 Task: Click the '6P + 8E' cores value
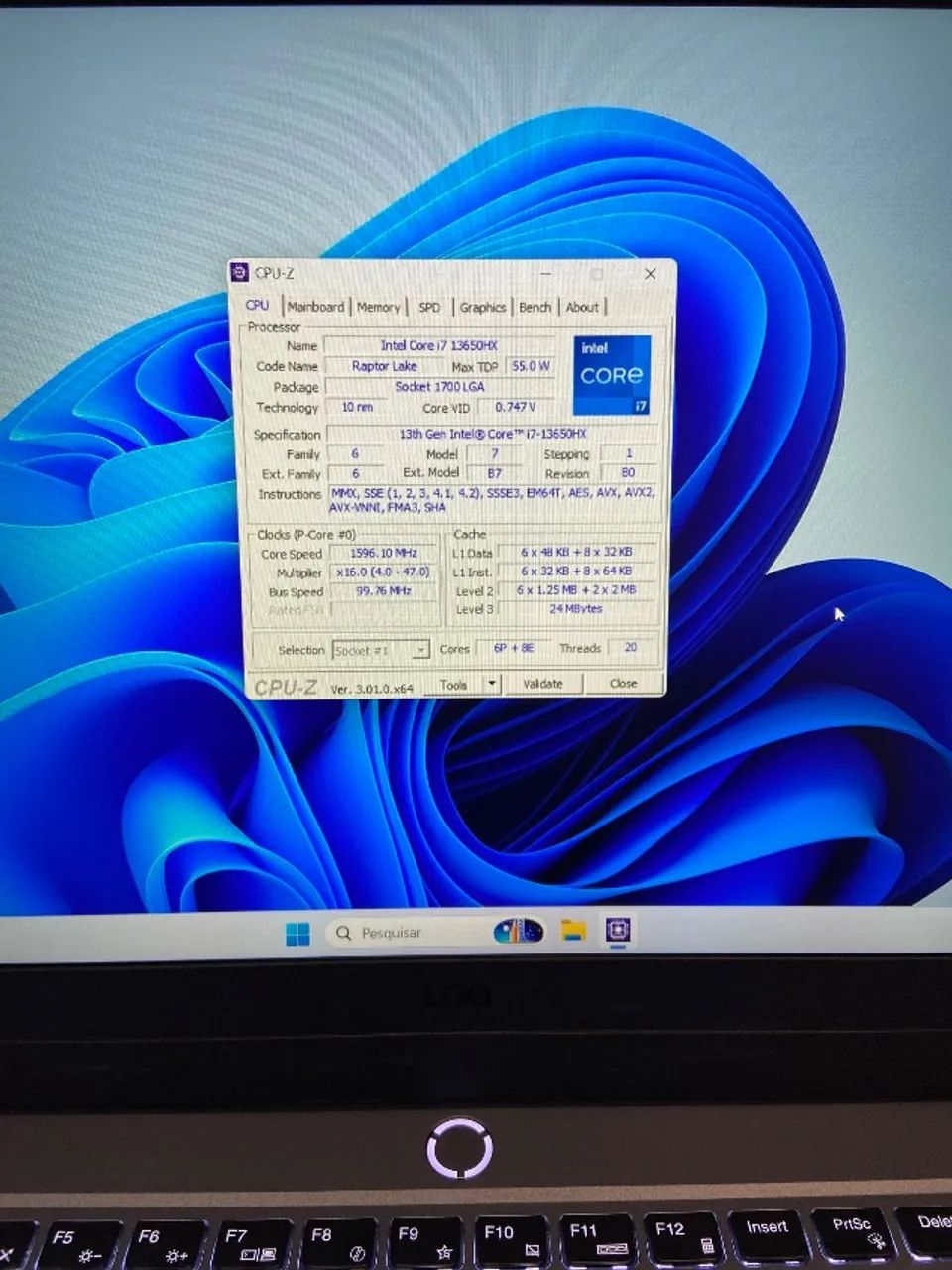point(514,648)
